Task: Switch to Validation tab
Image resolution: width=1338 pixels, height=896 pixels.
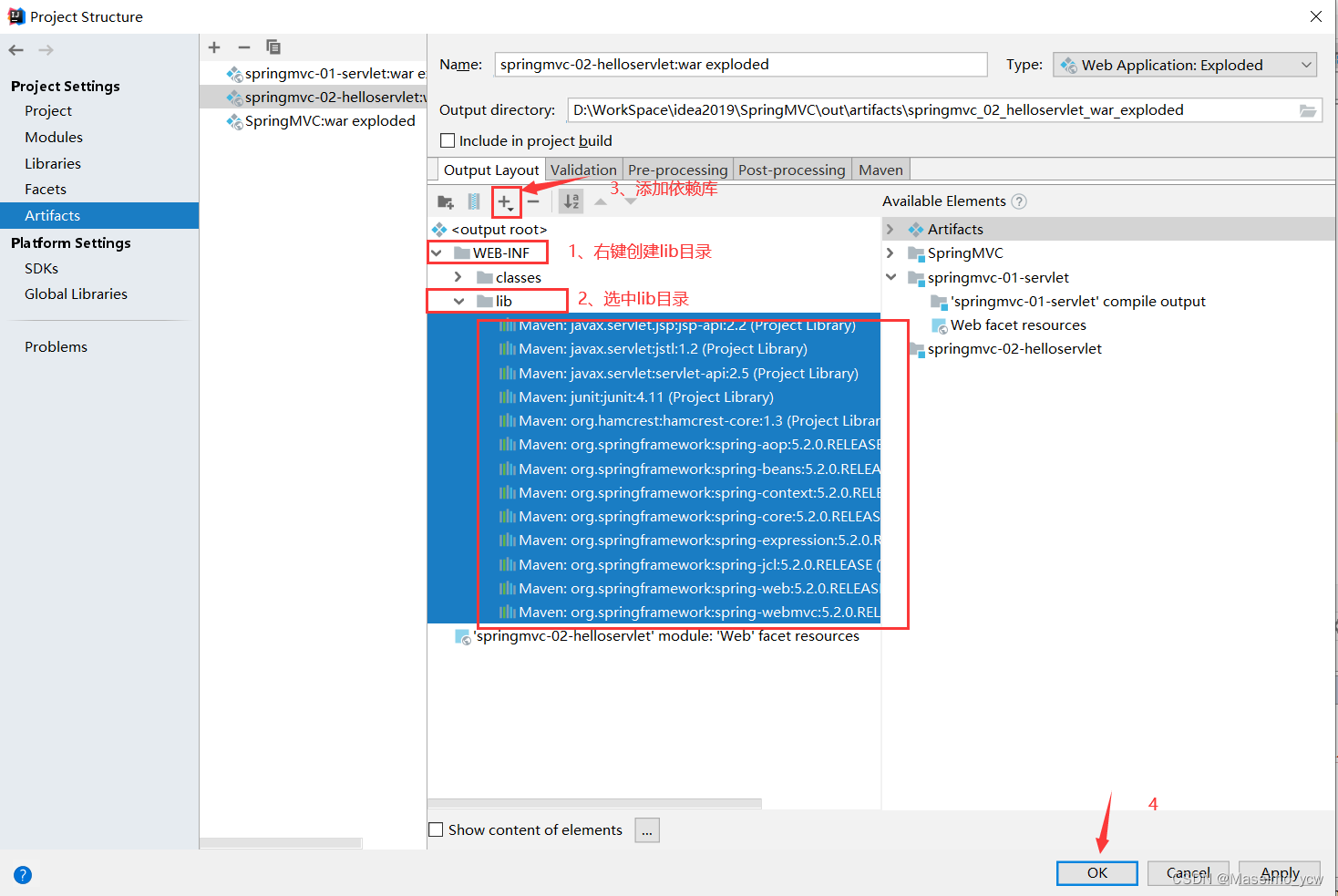Action: (x=583, y=170)
